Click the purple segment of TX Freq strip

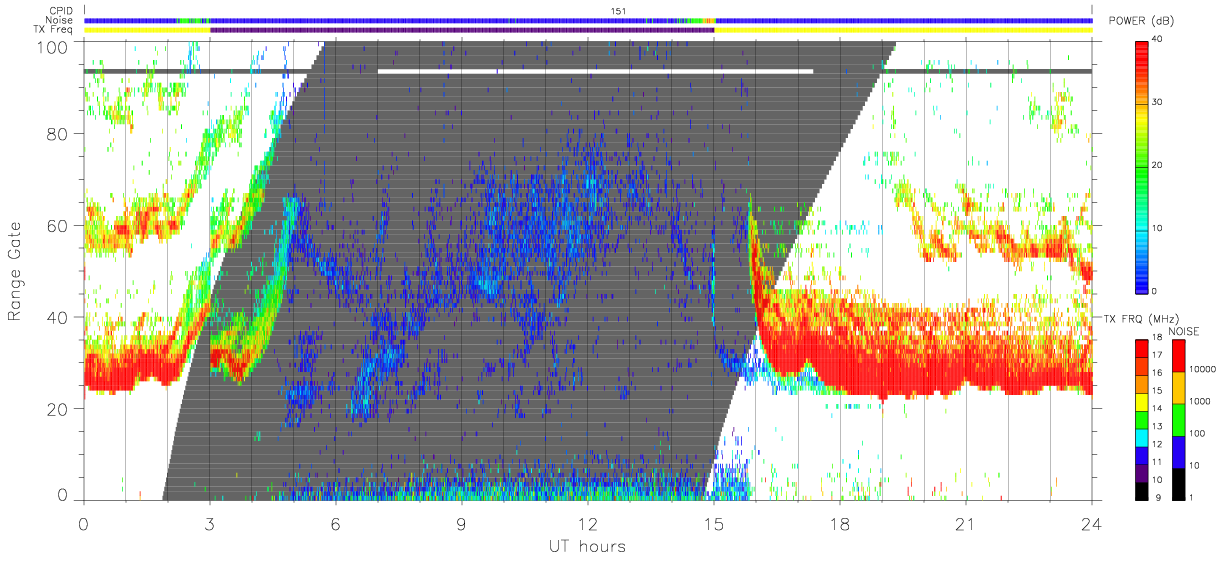(462, 30)
